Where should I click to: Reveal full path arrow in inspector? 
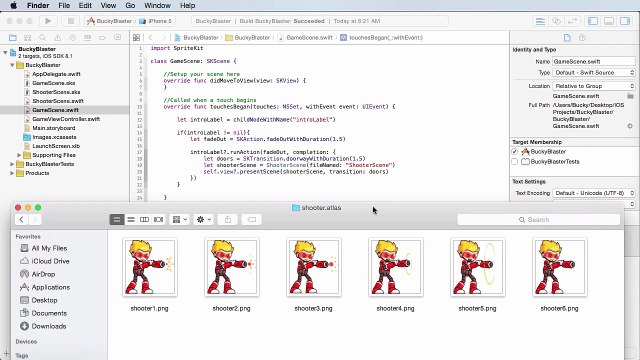[x=630, y=126]
